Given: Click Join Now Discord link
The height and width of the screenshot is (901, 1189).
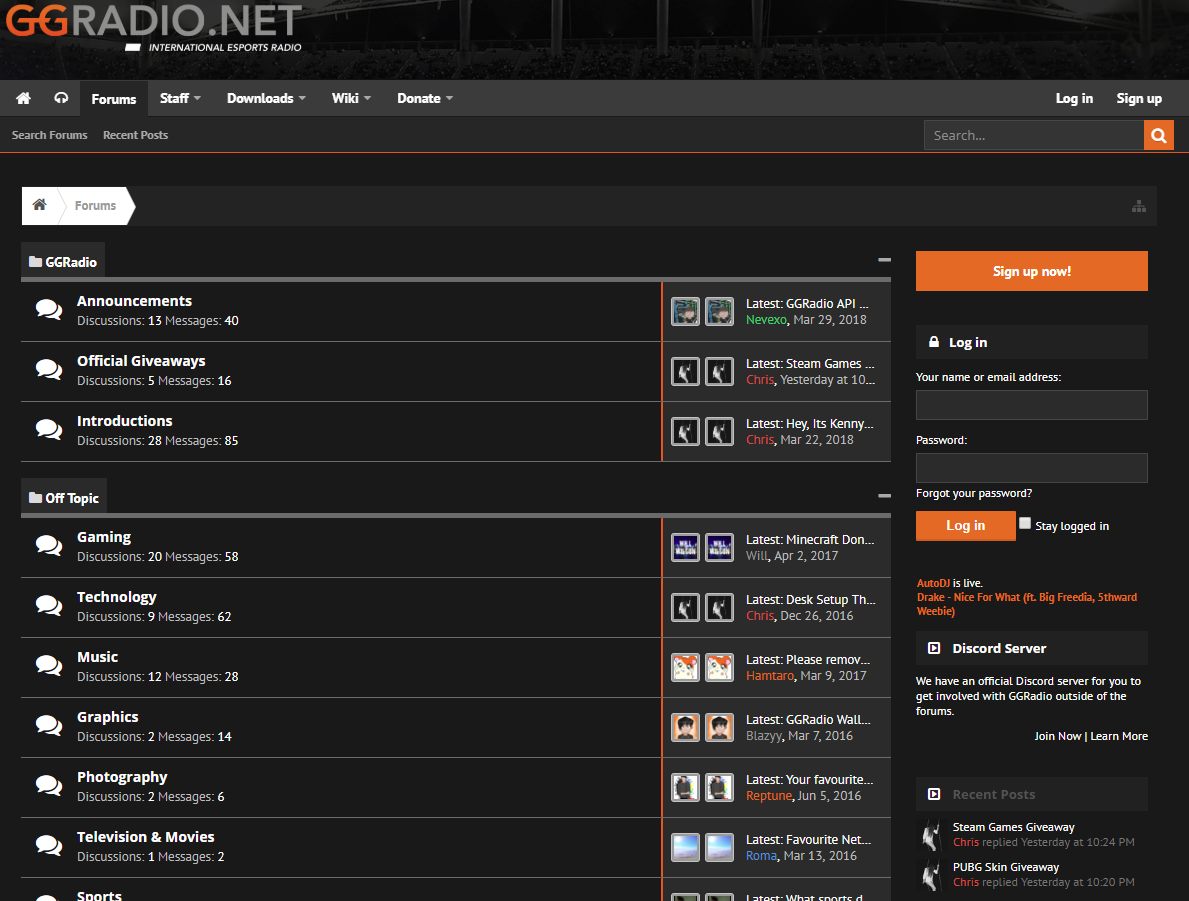Looking at the screenshot, I should click(1058, 736).
